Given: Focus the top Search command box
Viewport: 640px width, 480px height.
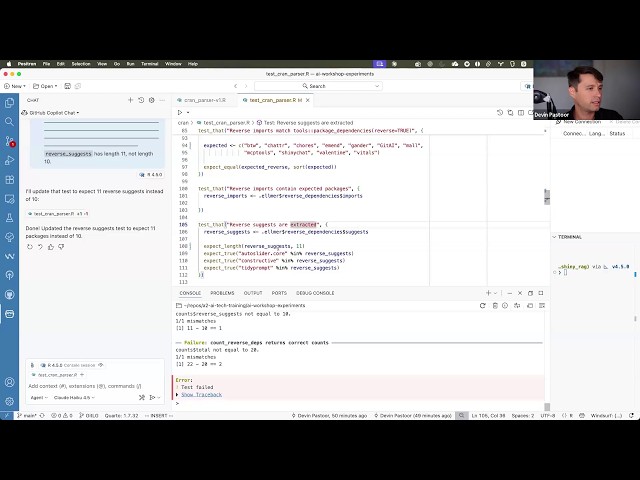Looking at the screenshot, I should [318, 86].
